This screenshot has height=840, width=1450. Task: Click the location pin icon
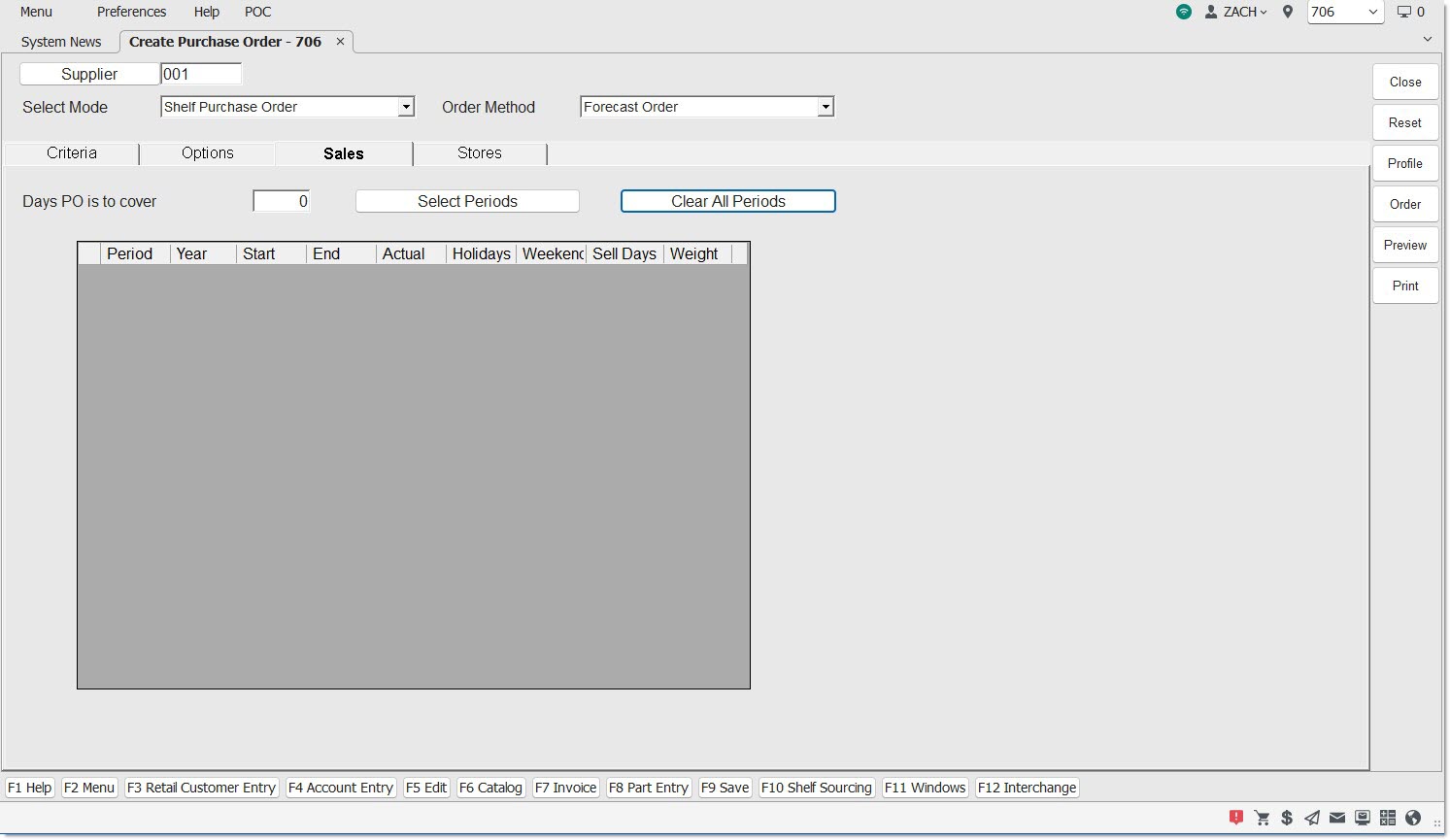[1288, 12]
